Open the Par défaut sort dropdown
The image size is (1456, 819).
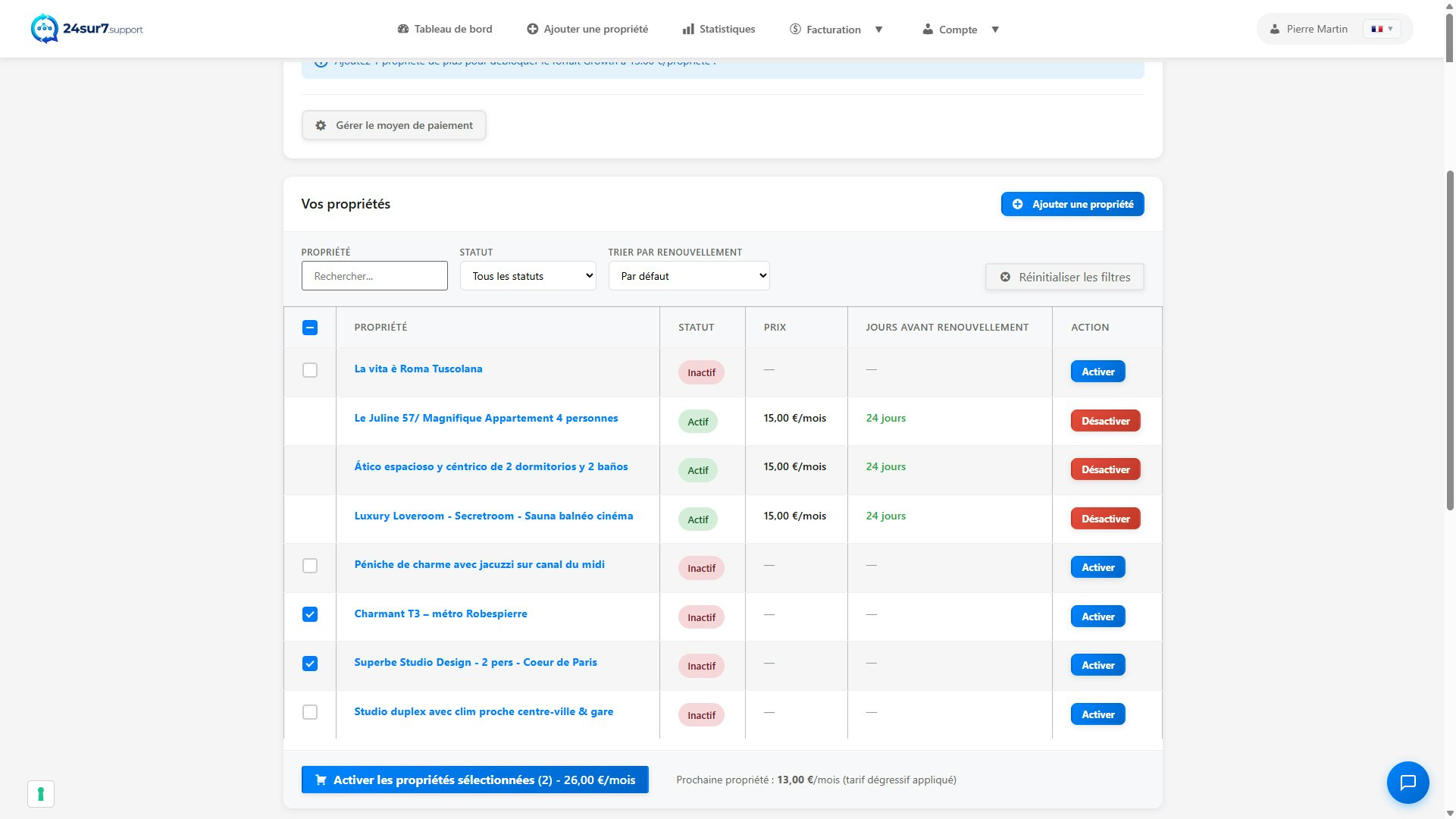[x=688, y=276]
